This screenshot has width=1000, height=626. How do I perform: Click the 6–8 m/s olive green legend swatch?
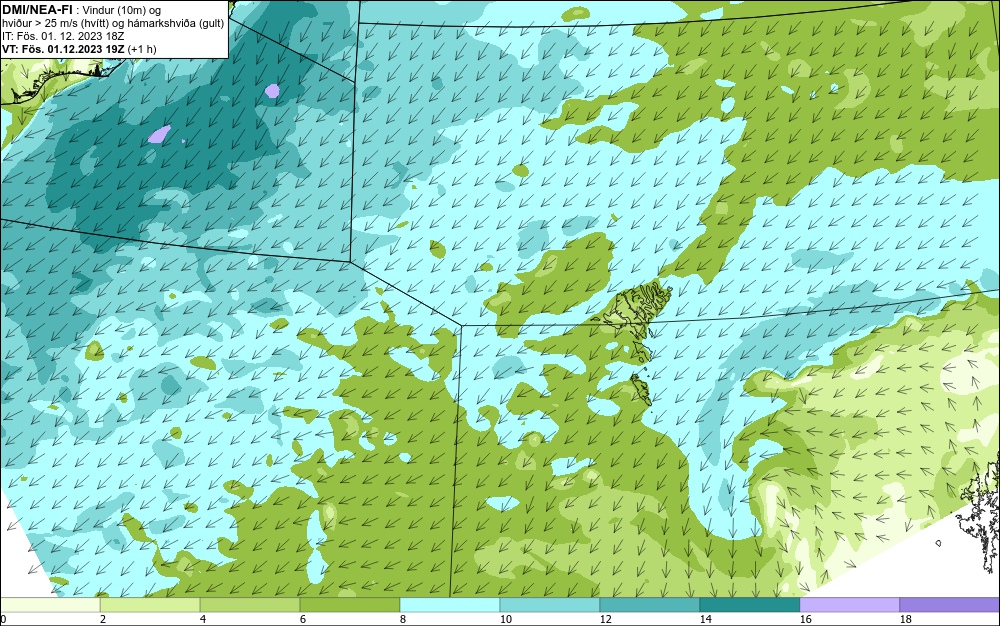point(349,604)
